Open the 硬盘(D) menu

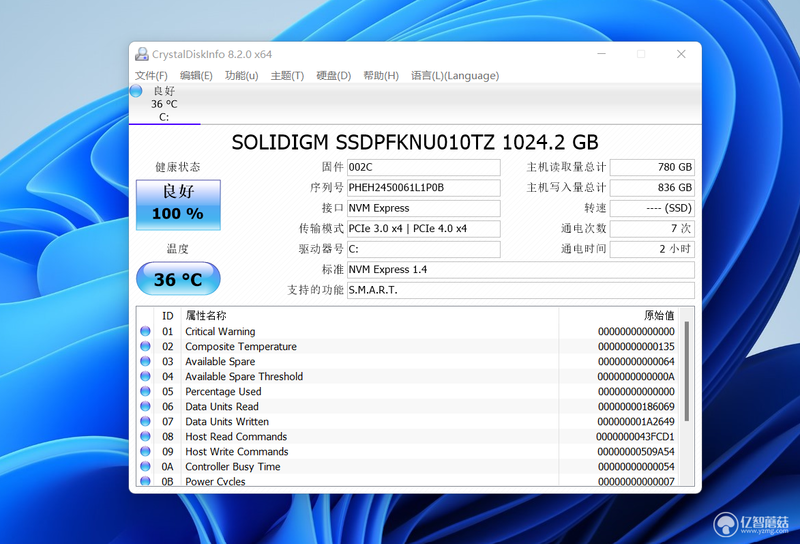pos(334,76)
